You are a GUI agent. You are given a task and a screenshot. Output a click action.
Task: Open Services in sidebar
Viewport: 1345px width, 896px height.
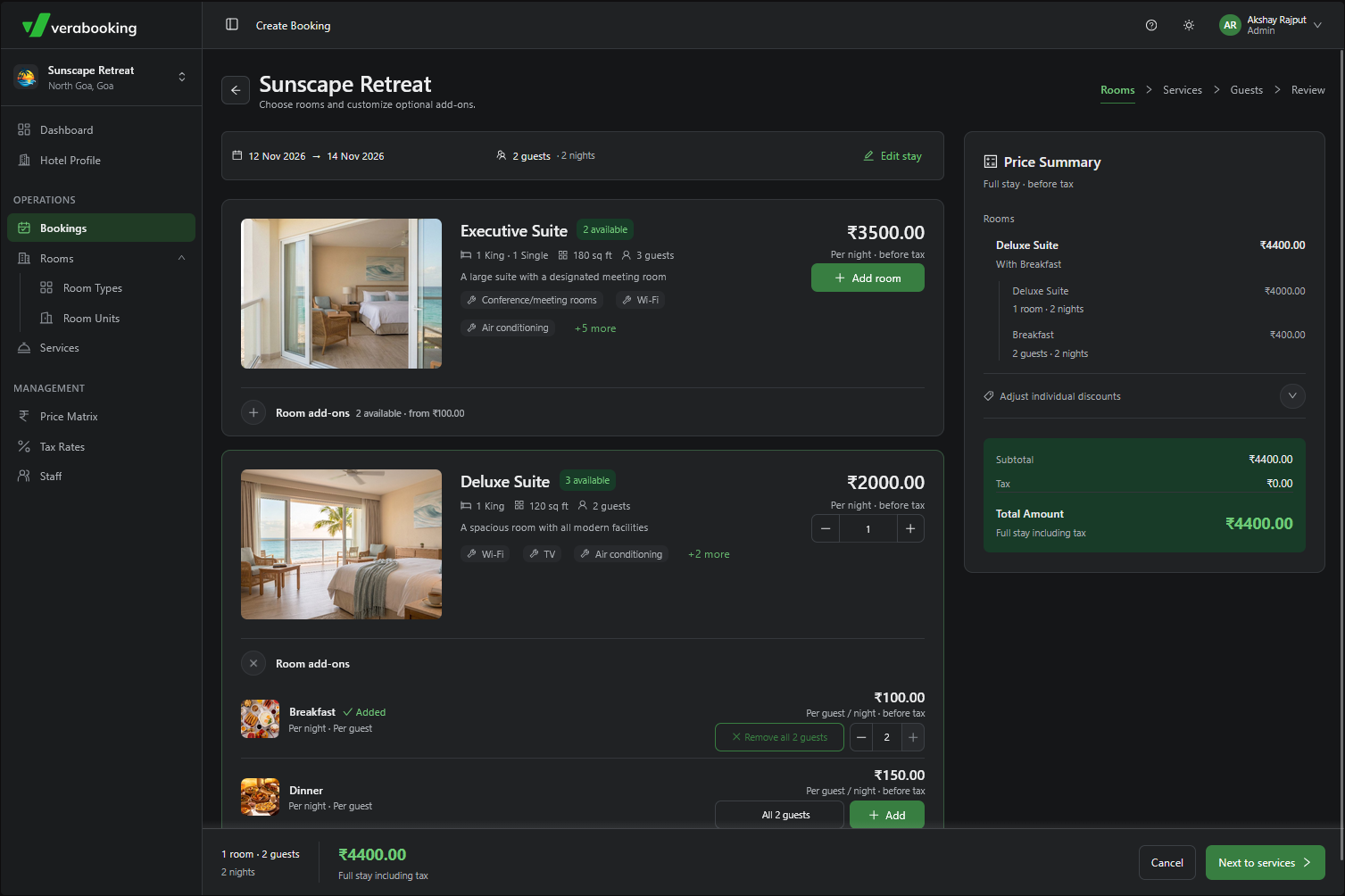click(x=101, y=348)
